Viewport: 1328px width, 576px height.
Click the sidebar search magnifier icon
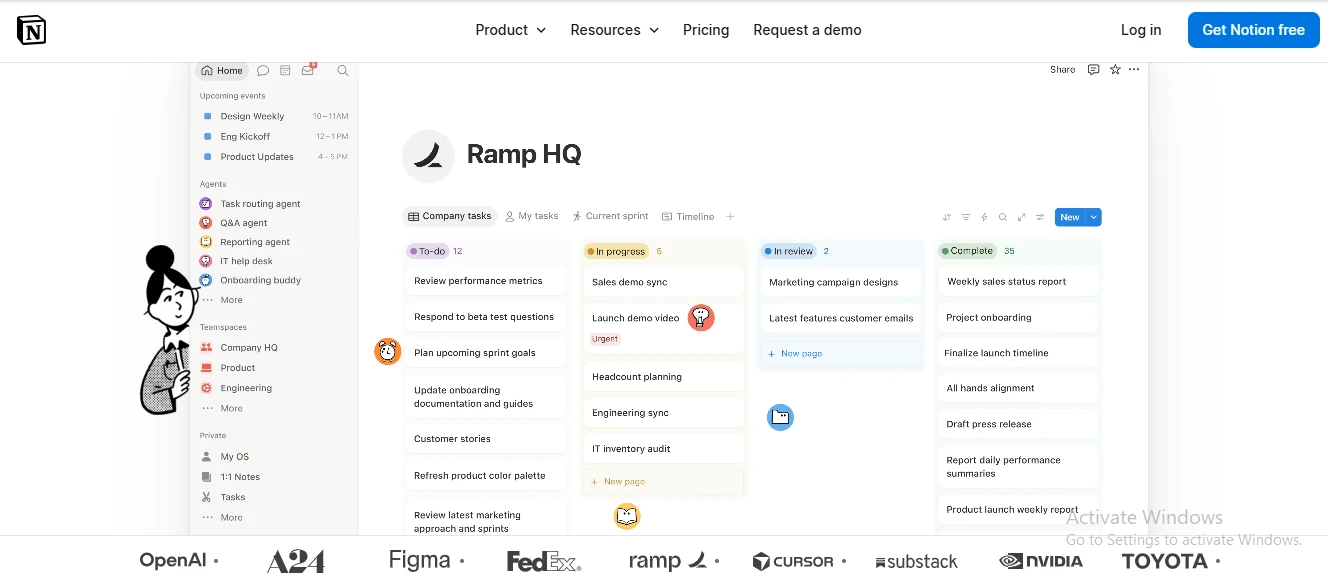(343, 71)
